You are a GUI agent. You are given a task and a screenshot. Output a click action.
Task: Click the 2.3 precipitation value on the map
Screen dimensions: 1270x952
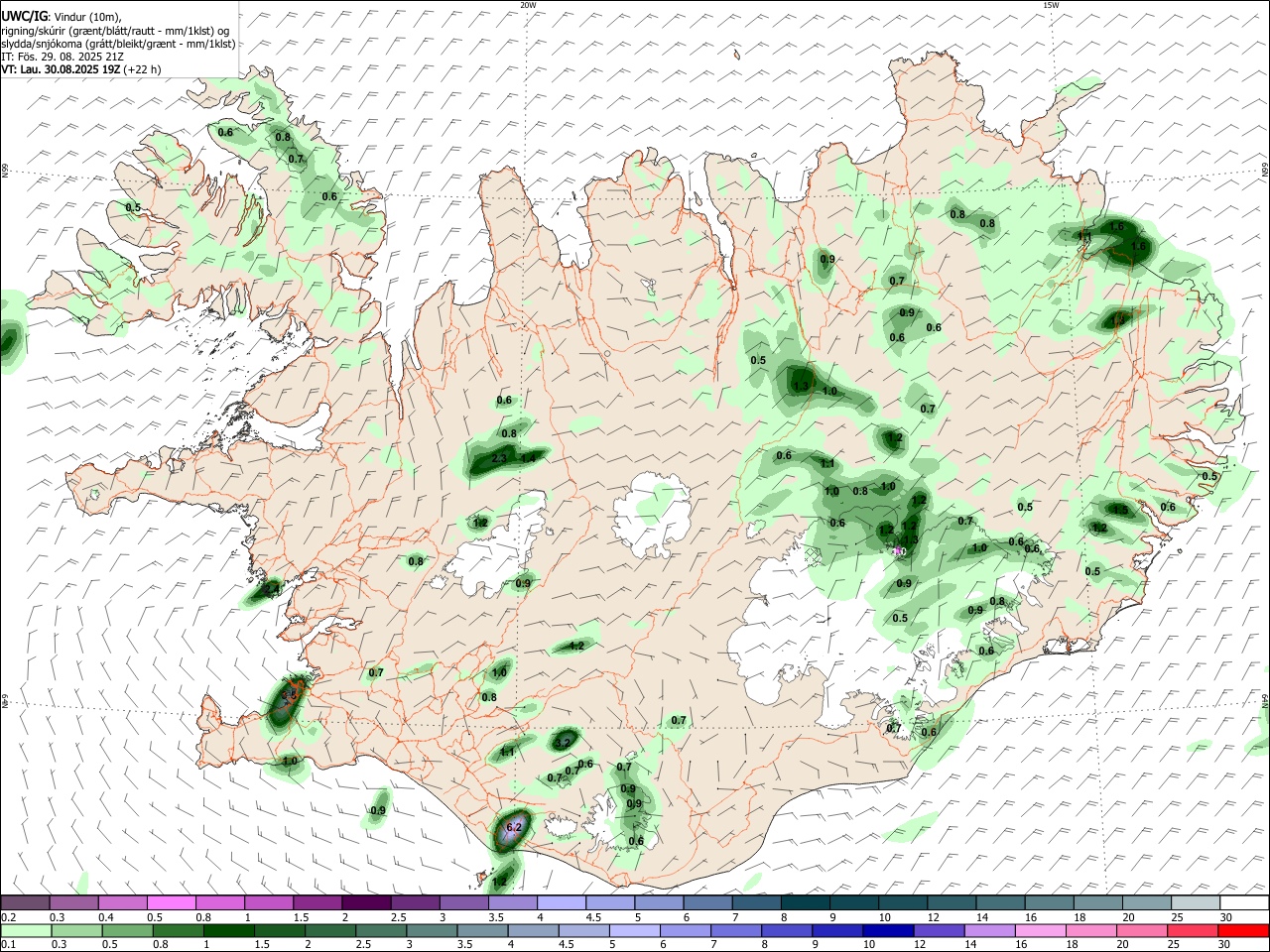point(499,458)
